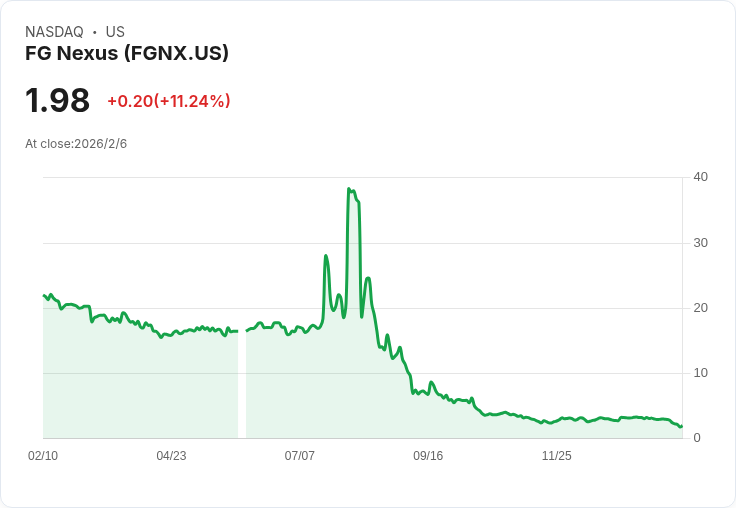The image size is (736, 508).
Task: Click the 40 value on price axis
Action: pos(701,177)
